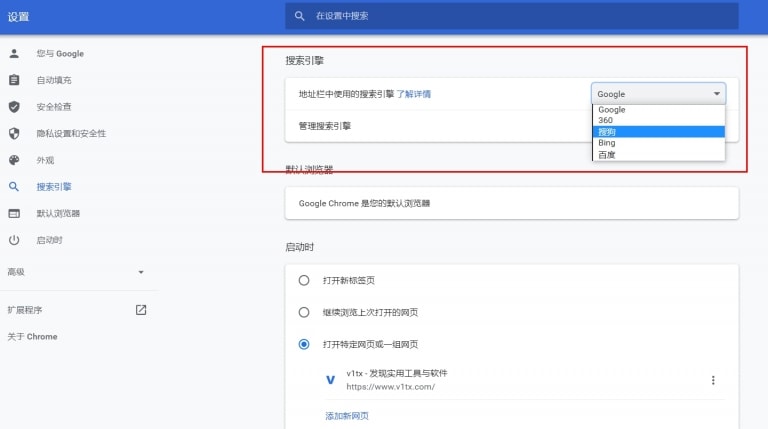Click the Google Chrome 是您的默认浏览器 text
This screenshot has width=768, height=429.
point(364,203)
